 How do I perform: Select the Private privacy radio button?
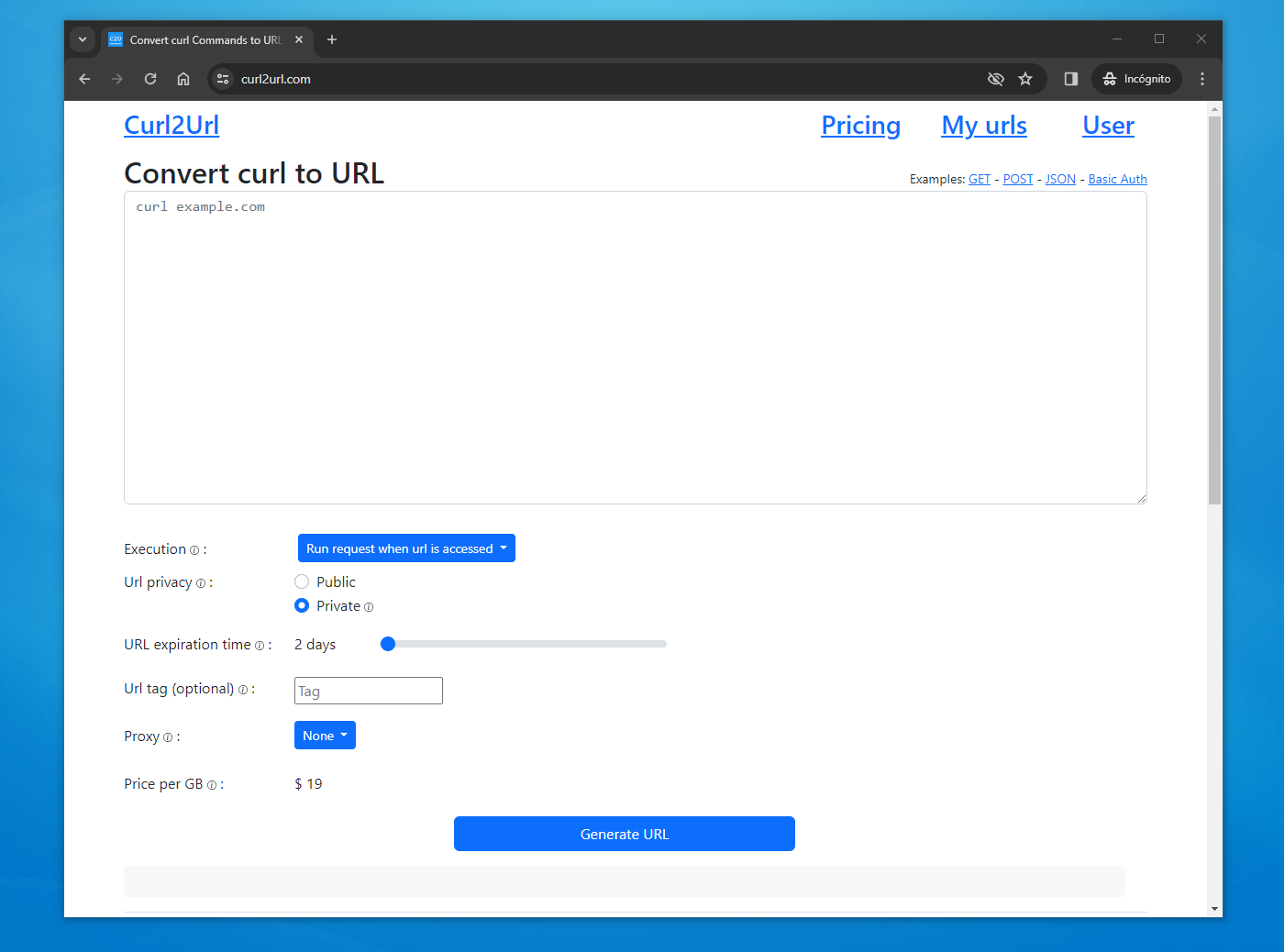click(302, 605)
